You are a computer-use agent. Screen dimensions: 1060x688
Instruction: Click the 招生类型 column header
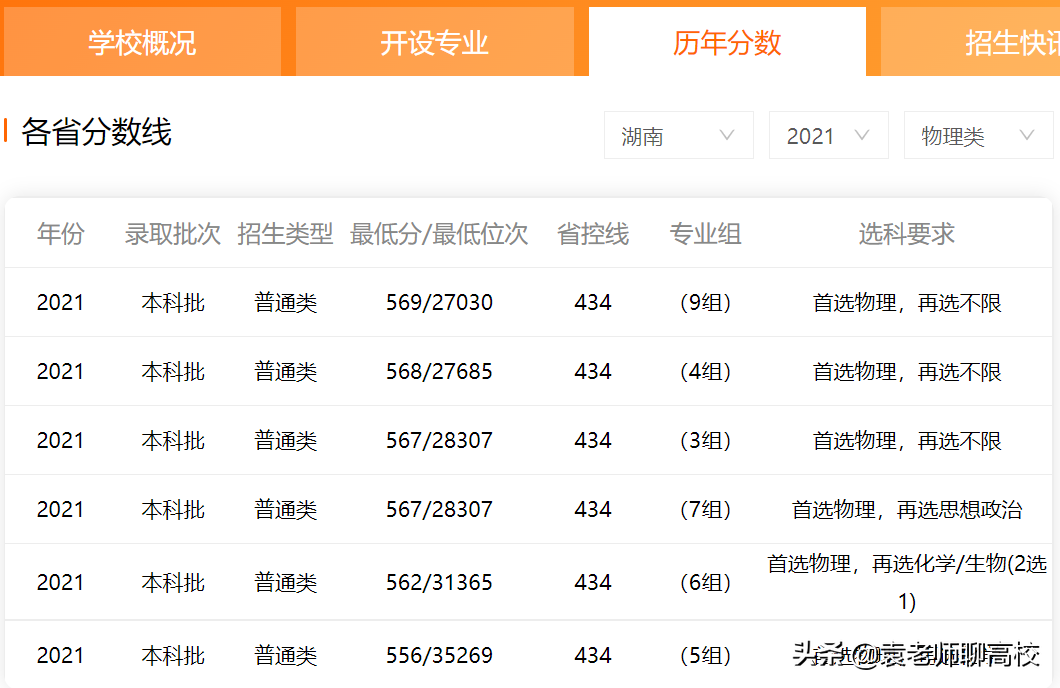tap(286, 233)
